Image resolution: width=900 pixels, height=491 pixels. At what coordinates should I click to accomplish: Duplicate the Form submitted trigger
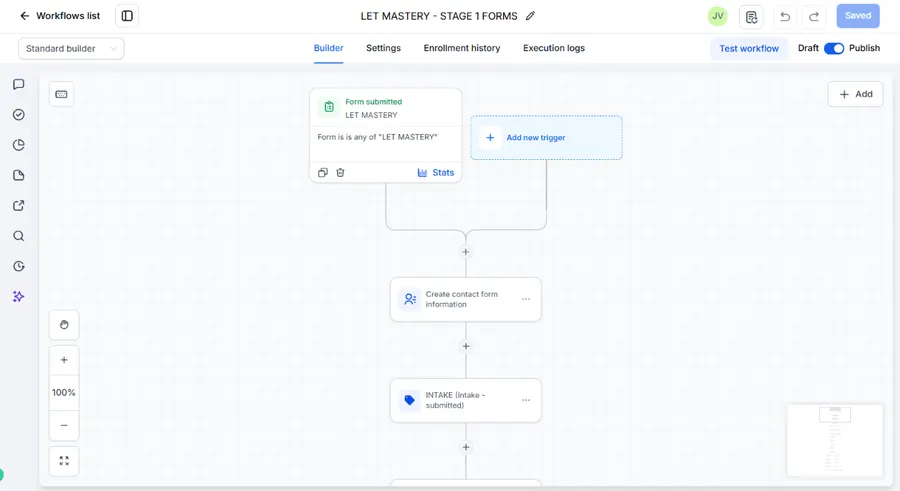(x=323, y=172)
